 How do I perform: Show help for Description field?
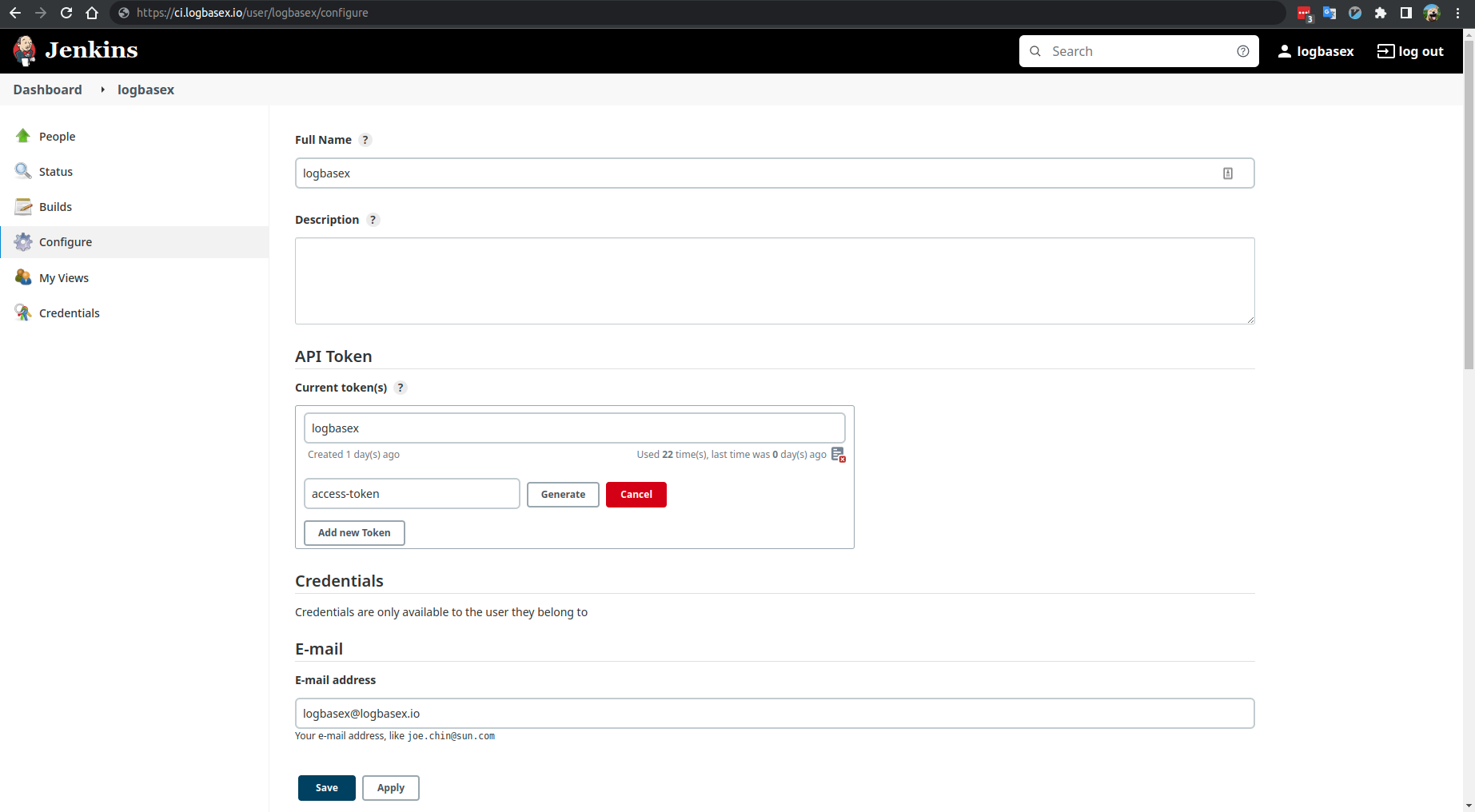[x=373, y=220]
